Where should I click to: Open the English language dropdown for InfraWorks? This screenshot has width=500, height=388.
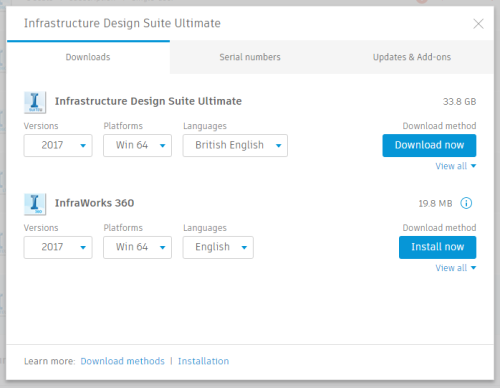coord(218,247)
